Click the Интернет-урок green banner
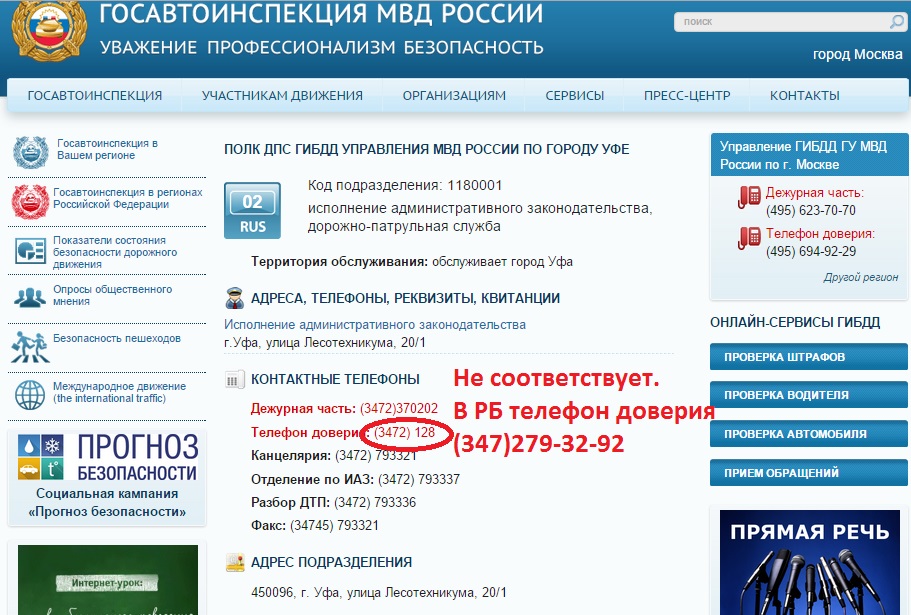Screen dimensions: 911x615 tap(108, 580)
